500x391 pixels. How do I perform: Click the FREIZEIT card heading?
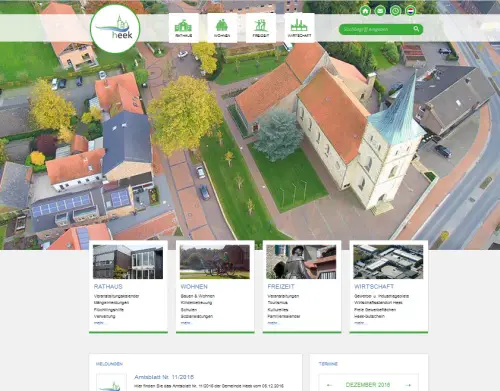click(x=281, y=286)
